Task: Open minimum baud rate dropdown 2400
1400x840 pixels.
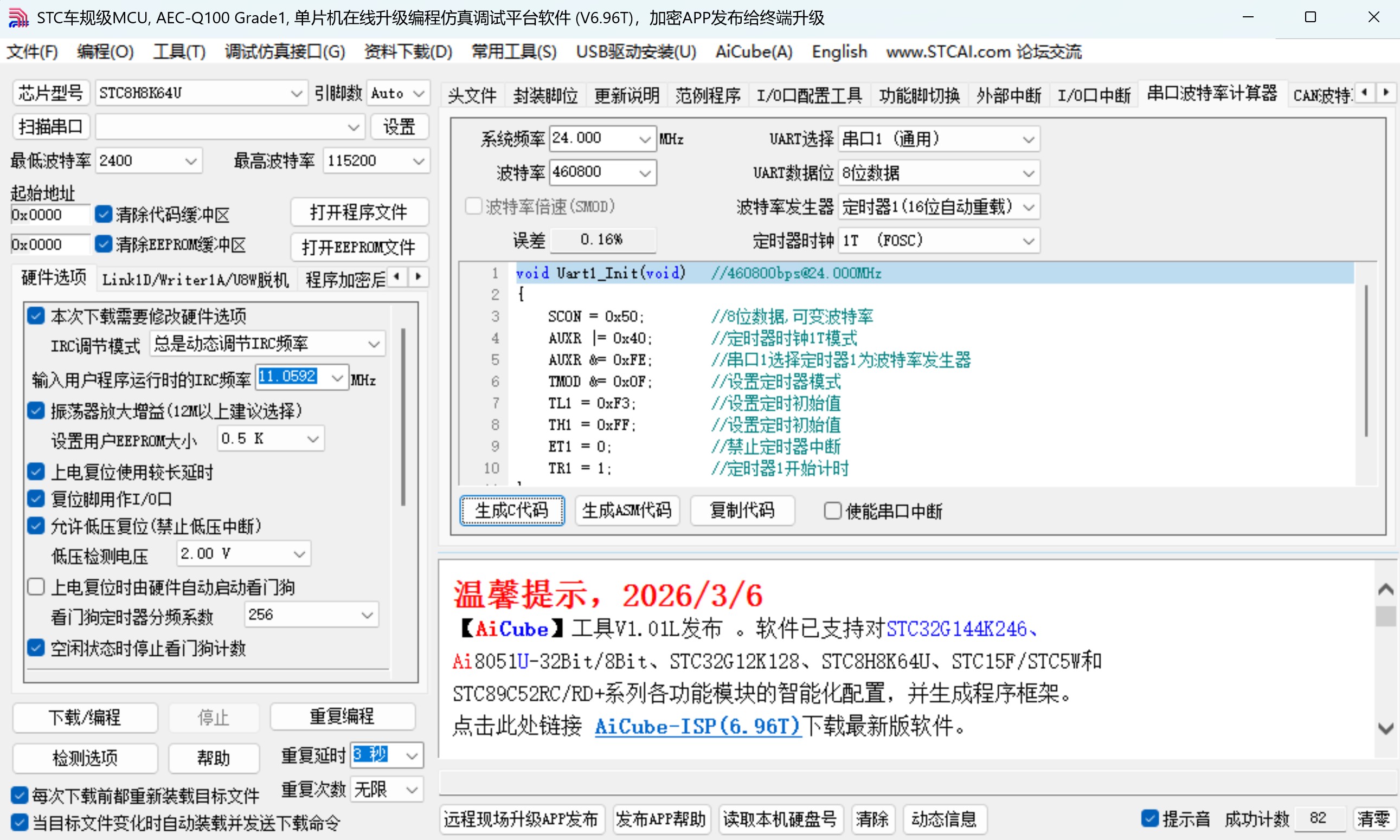Action: (149, 161)
